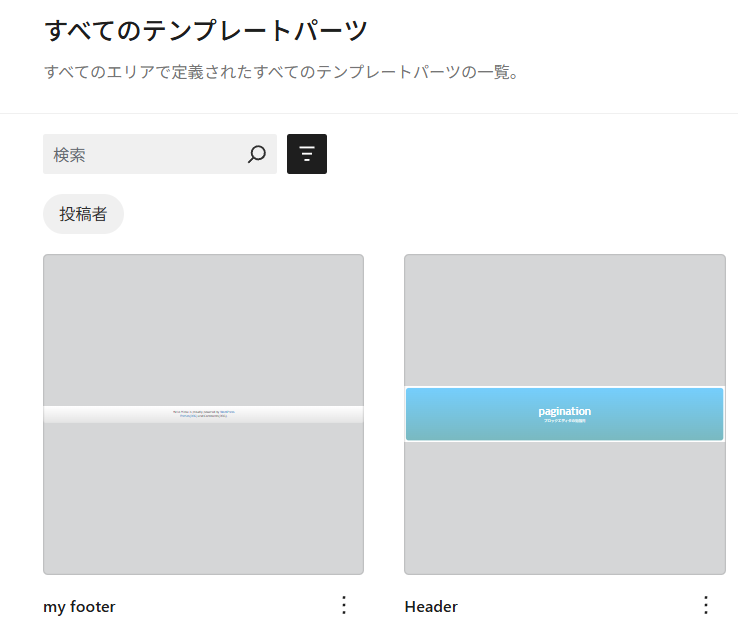Click the すべてのテンプレートパーツ page heading
The width and height of the screenshot is (738, 638).
(206, 30)
